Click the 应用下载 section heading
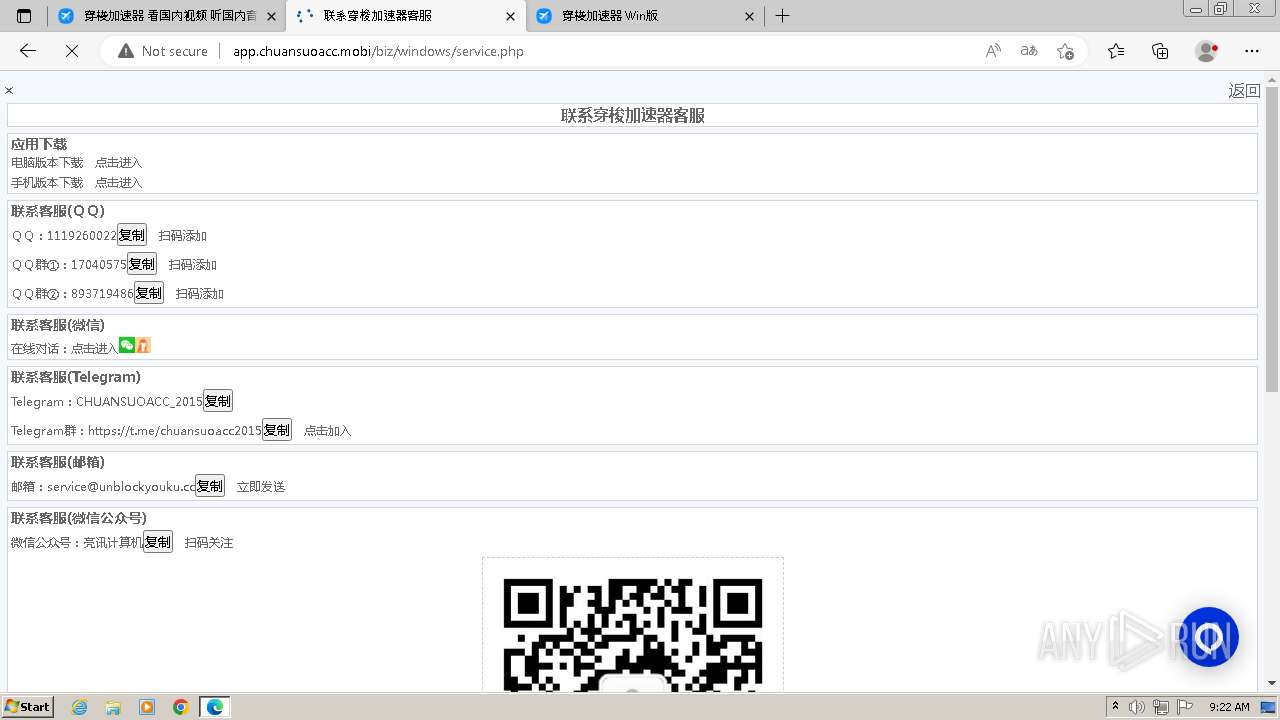The height and width of the screenshot is (720, 1280). tap(39, 144)
